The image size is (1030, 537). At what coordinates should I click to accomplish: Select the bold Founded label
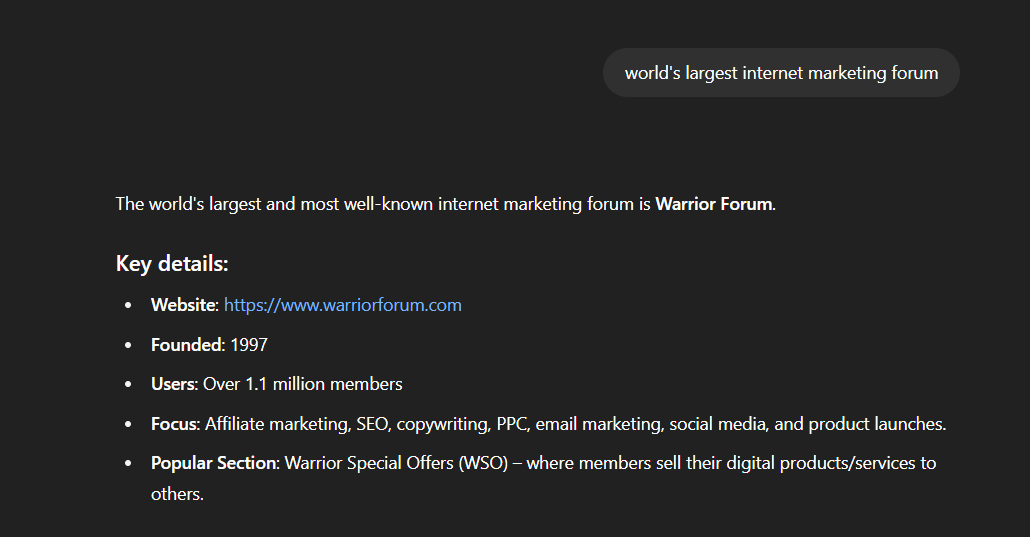click(186, 345)
